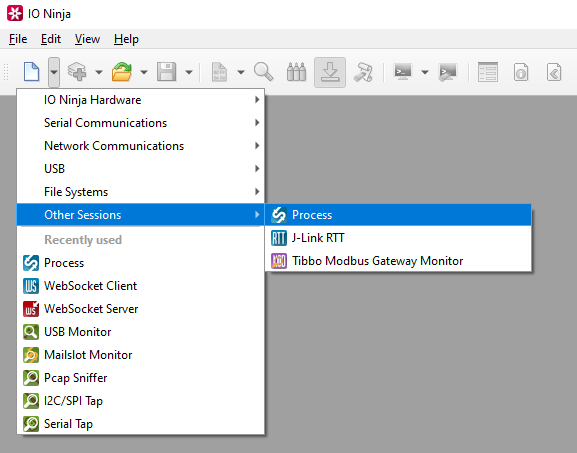This screenshot has width=577, height=453.
Task: Expand the log file dropdown arrow
Action: (241, 72)
